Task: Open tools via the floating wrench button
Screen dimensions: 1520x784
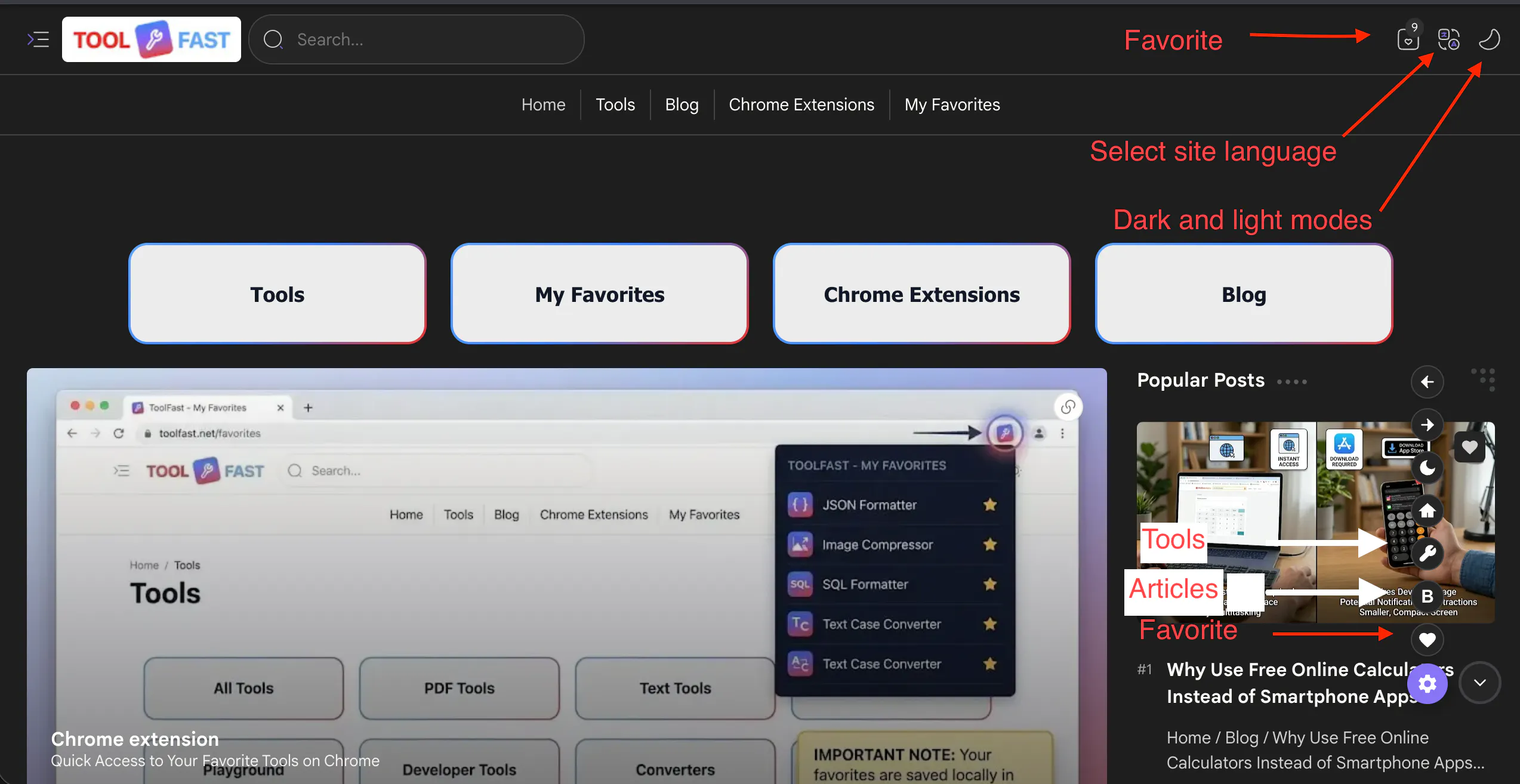Action: (x=1427, y=554)
